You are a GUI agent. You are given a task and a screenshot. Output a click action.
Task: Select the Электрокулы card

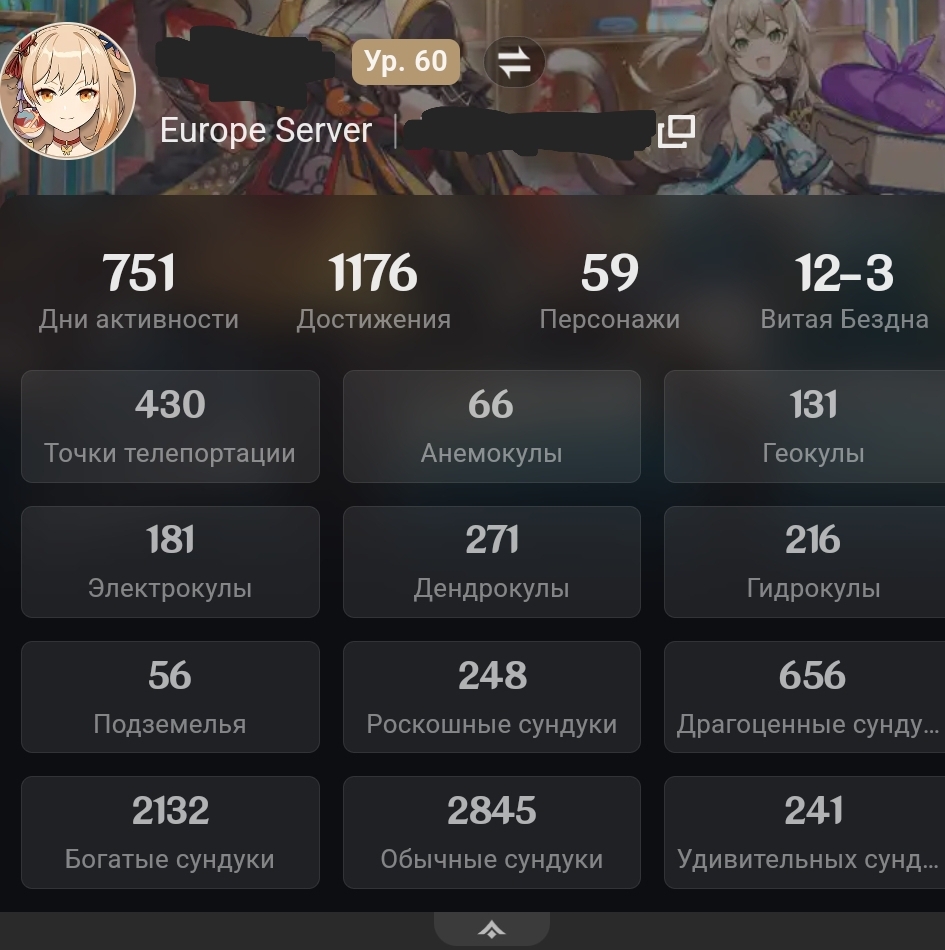[x=170, y=562]
